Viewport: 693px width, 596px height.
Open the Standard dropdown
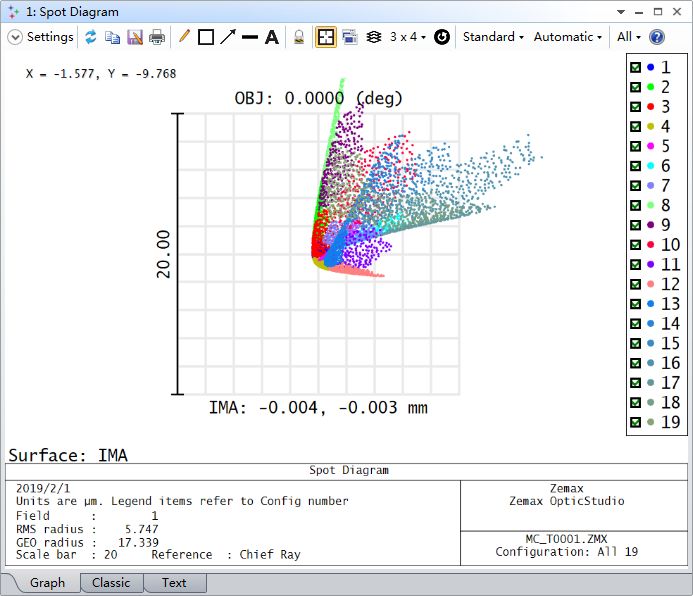click(x=493, y=37)
